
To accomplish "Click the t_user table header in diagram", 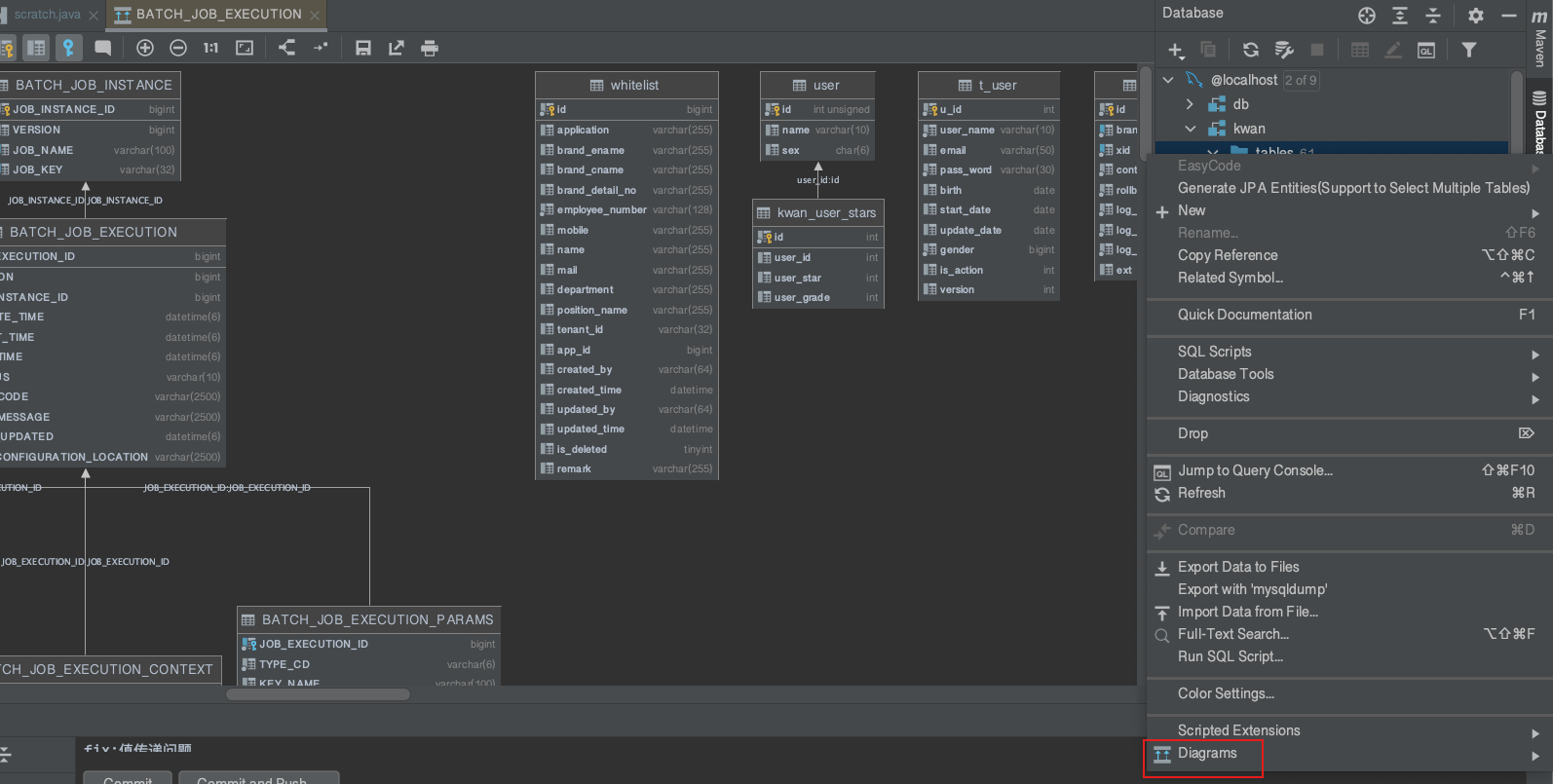I will [x=989, y=85].
